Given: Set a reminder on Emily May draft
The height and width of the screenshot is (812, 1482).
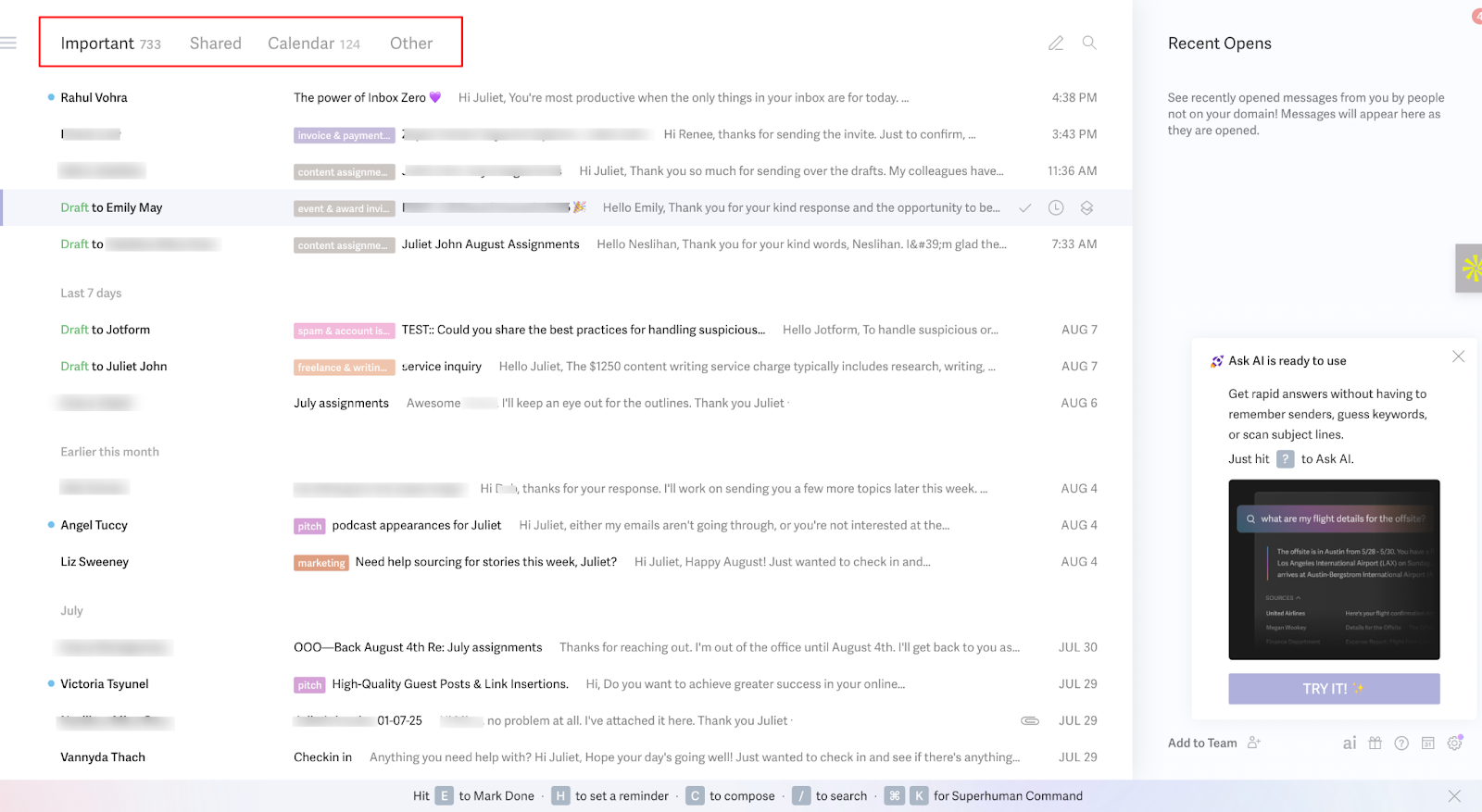Looking at the screenshot, I should click(1056, 207).
